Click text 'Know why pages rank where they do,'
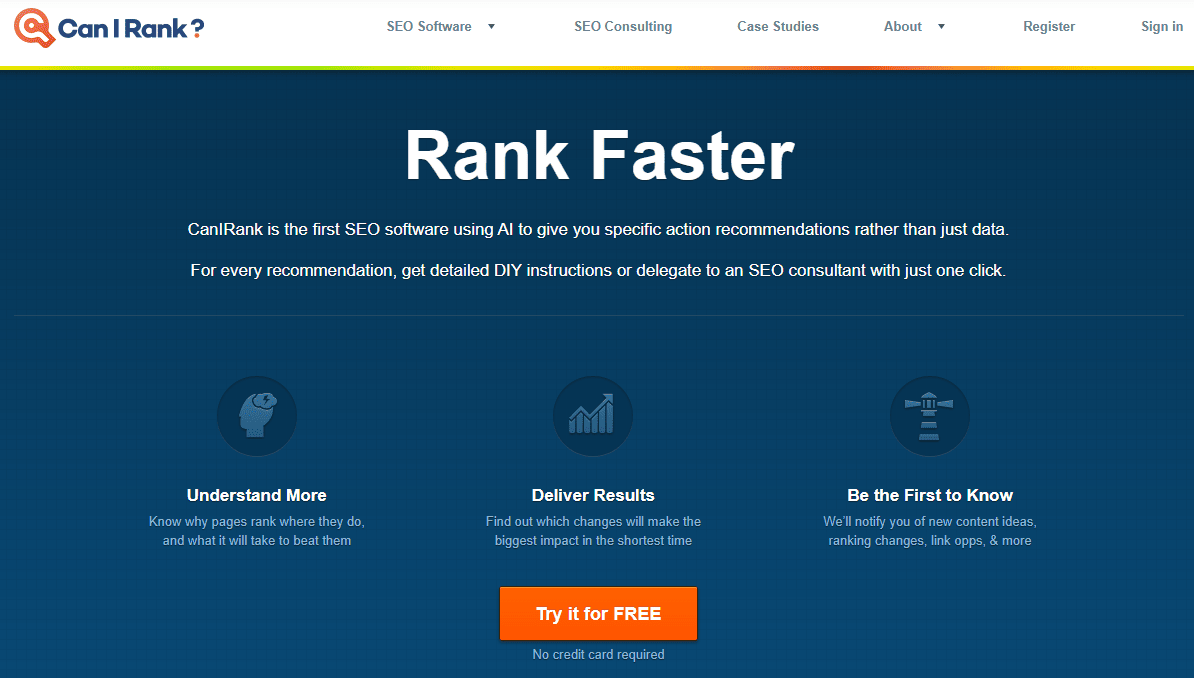1194x678 pixels. 257,522
